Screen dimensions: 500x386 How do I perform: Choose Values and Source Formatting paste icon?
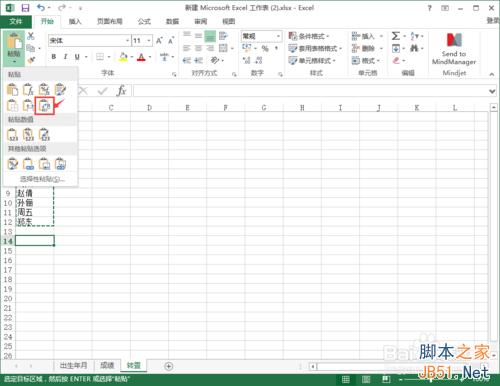click(x=44, y=135)
